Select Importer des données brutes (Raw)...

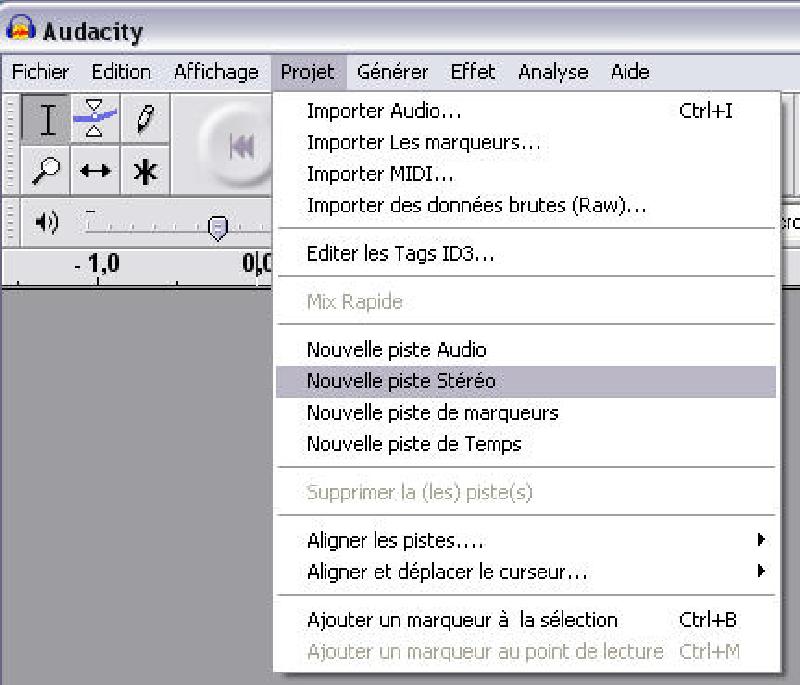pyautogui.click(x=526, y=206)
